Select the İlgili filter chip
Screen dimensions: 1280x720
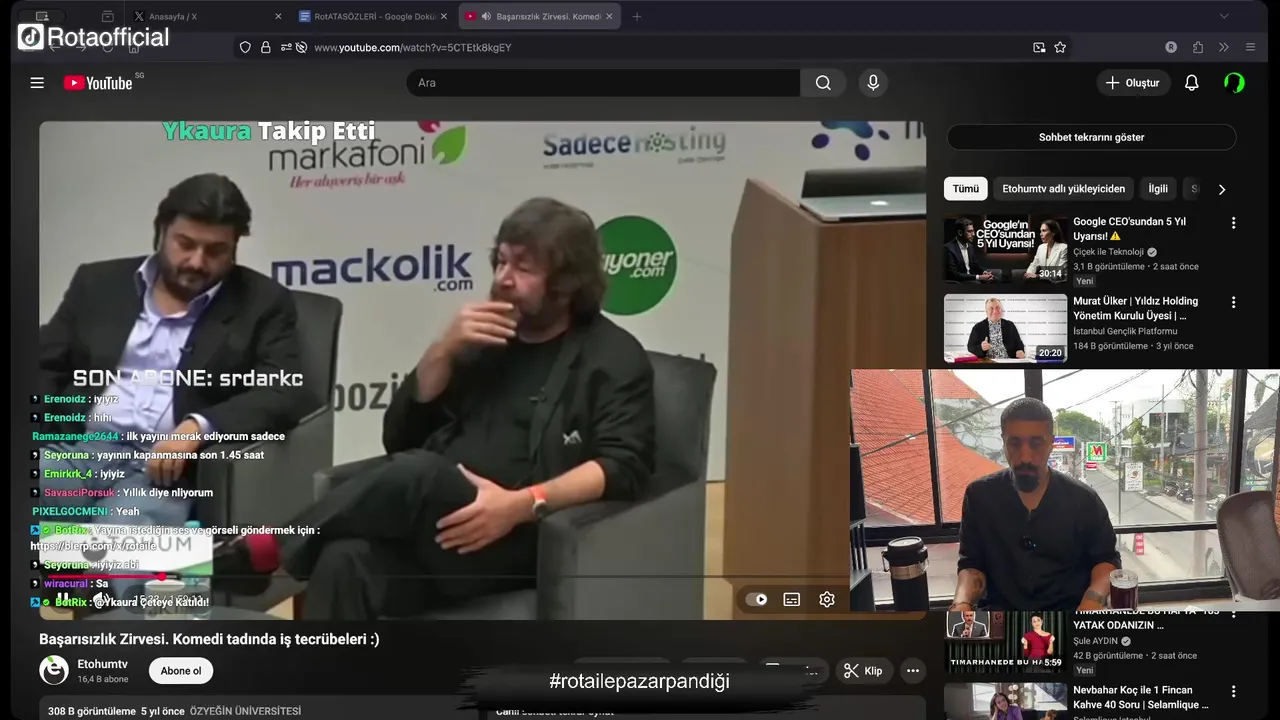coord(1158,188)
